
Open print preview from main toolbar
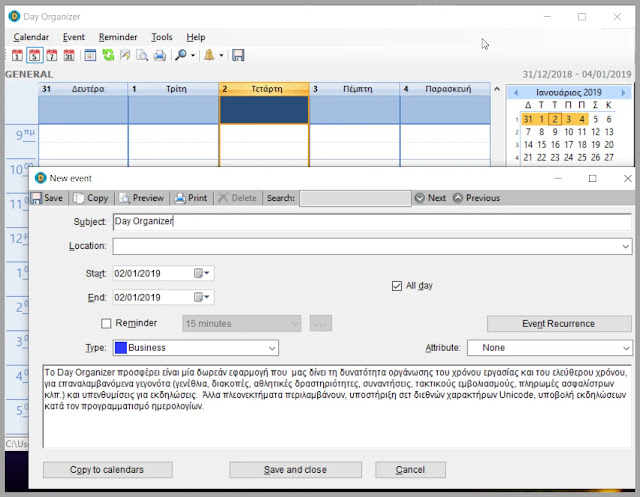[x=142, y=55]
